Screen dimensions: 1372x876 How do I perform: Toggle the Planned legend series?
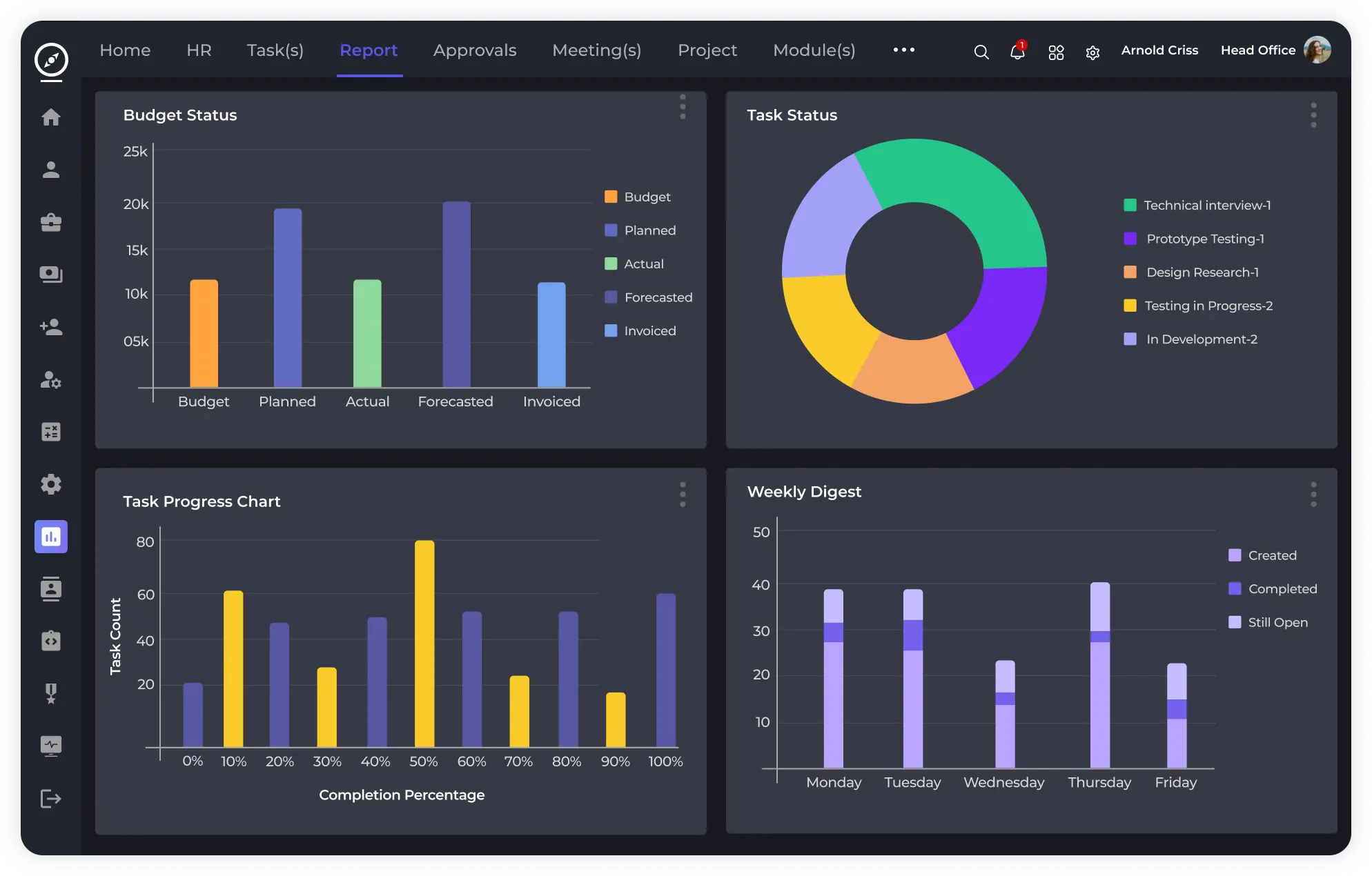point(640,230)
